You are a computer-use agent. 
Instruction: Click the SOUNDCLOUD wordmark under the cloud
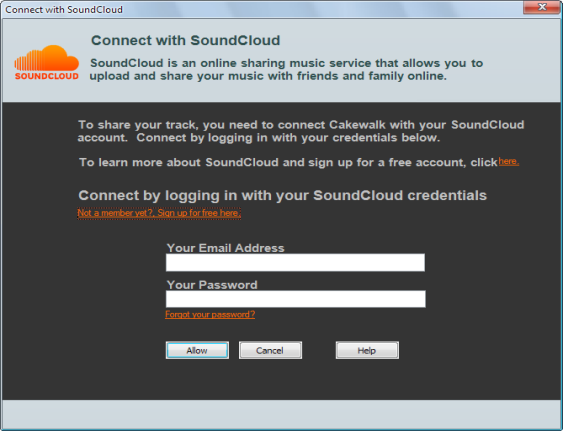point(47,76)
